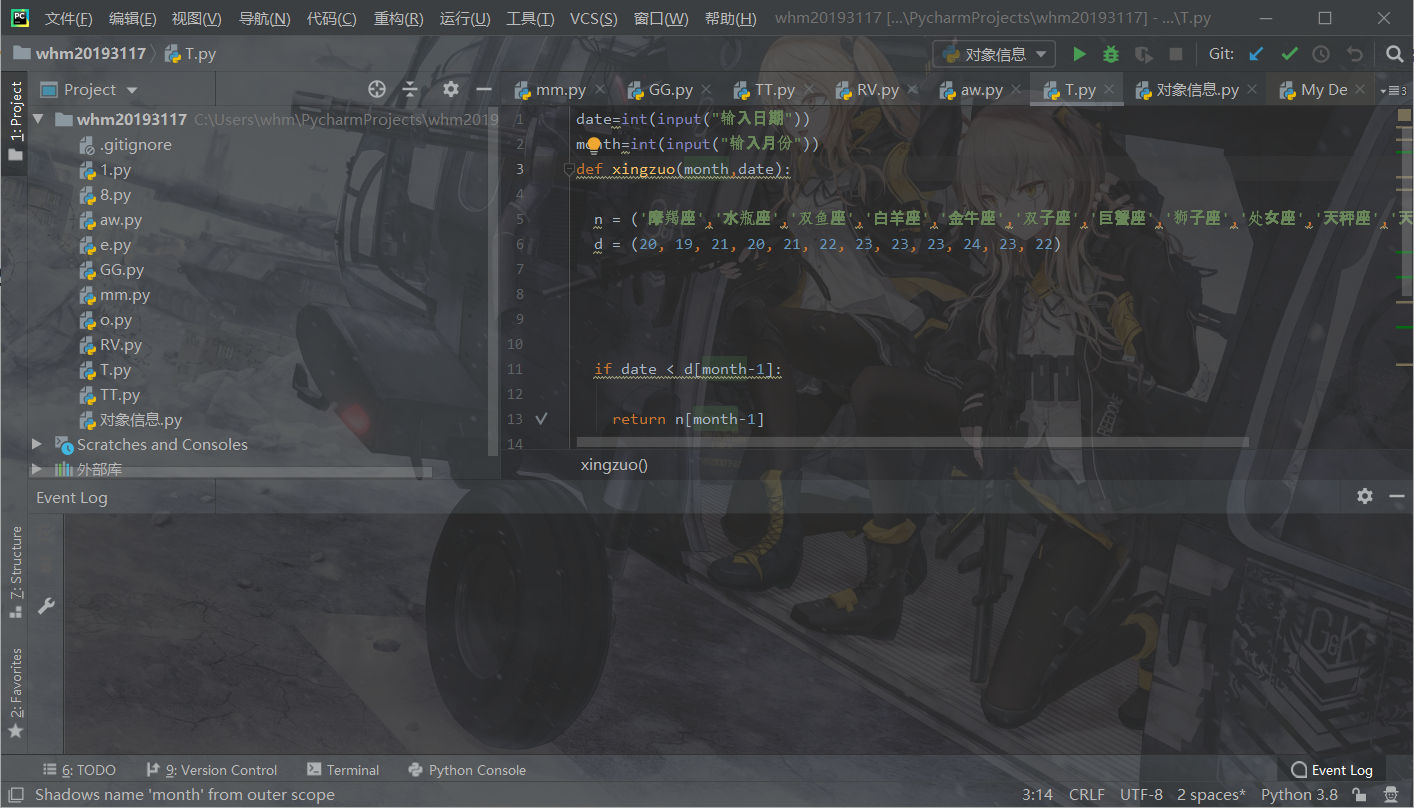Open the Python Console tool window
1414x808 pixels.
pos(467,770)
